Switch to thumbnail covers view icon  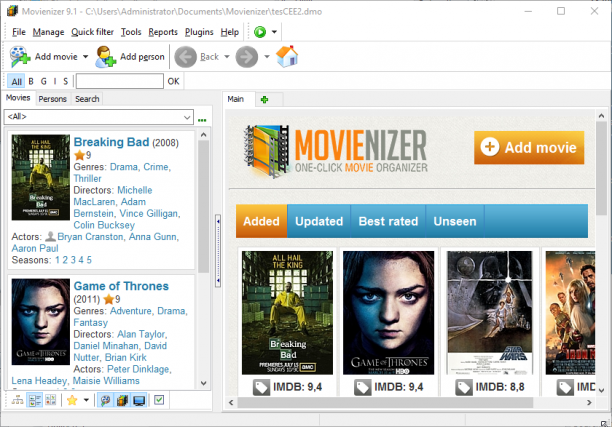click(x=51, y=400)
